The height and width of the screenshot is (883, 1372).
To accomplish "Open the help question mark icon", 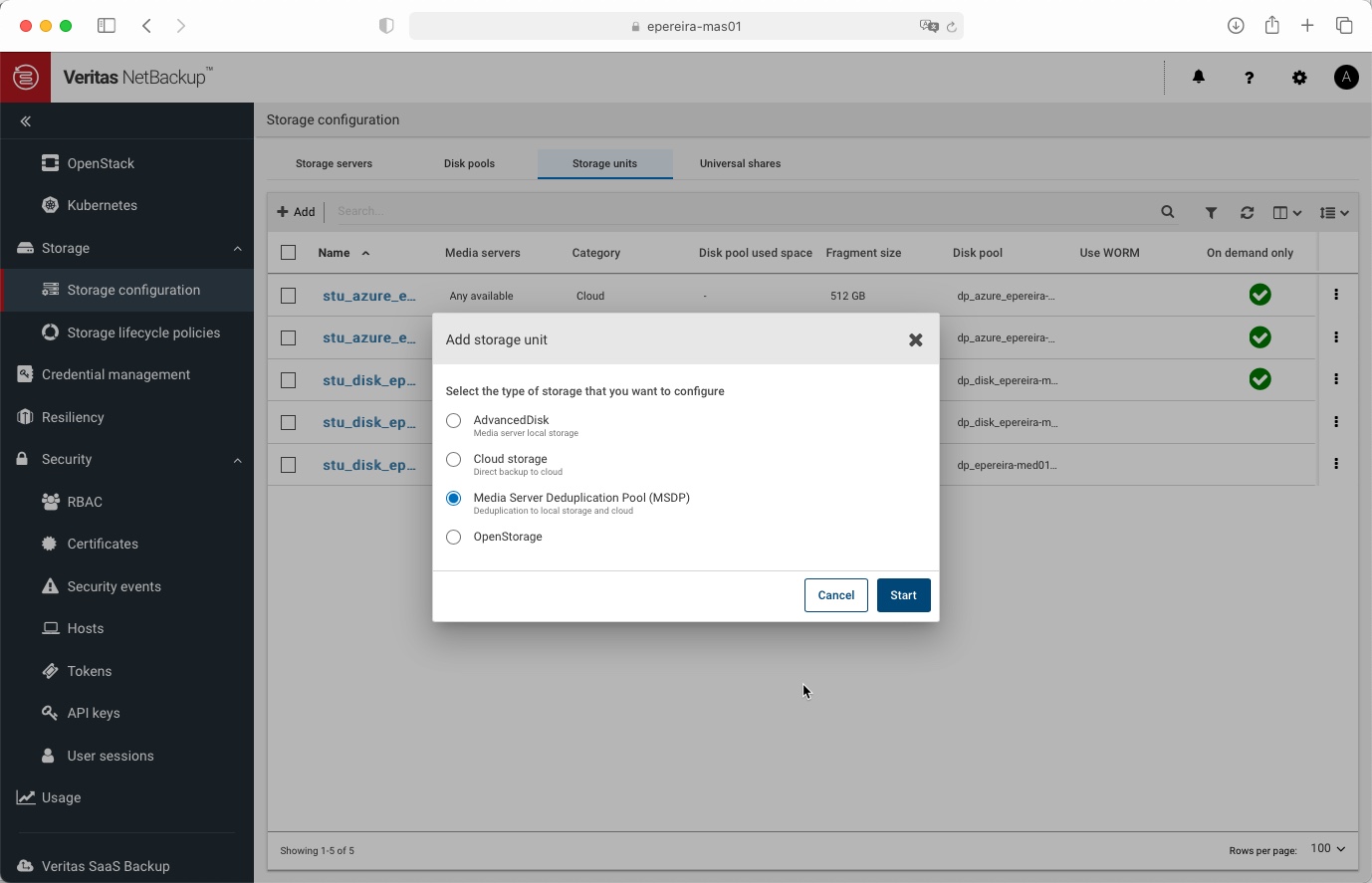I will click(x=1249, y=78).
